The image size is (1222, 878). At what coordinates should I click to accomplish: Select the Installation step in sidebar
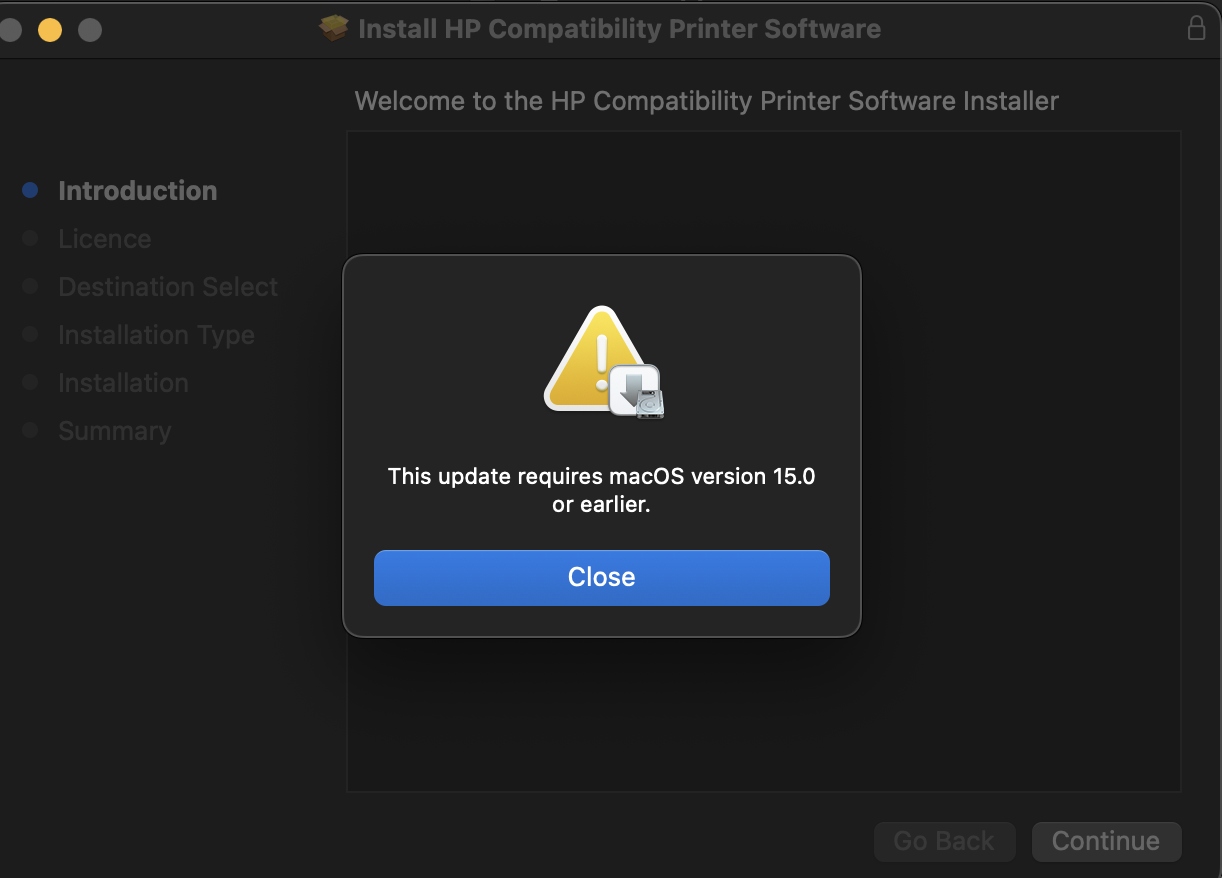(123, 383)
